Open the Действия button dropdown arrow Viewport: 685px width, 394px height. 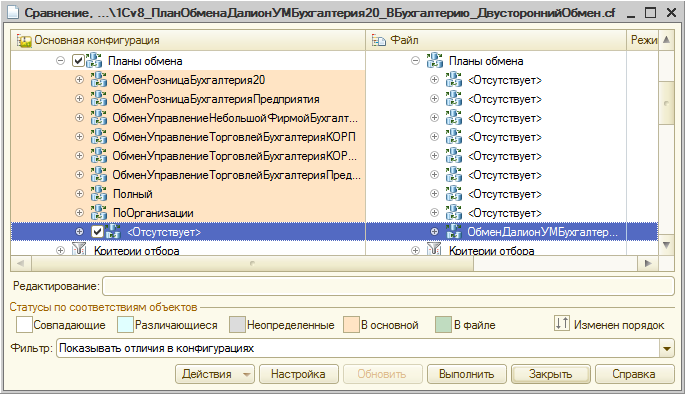pos(246,374)
